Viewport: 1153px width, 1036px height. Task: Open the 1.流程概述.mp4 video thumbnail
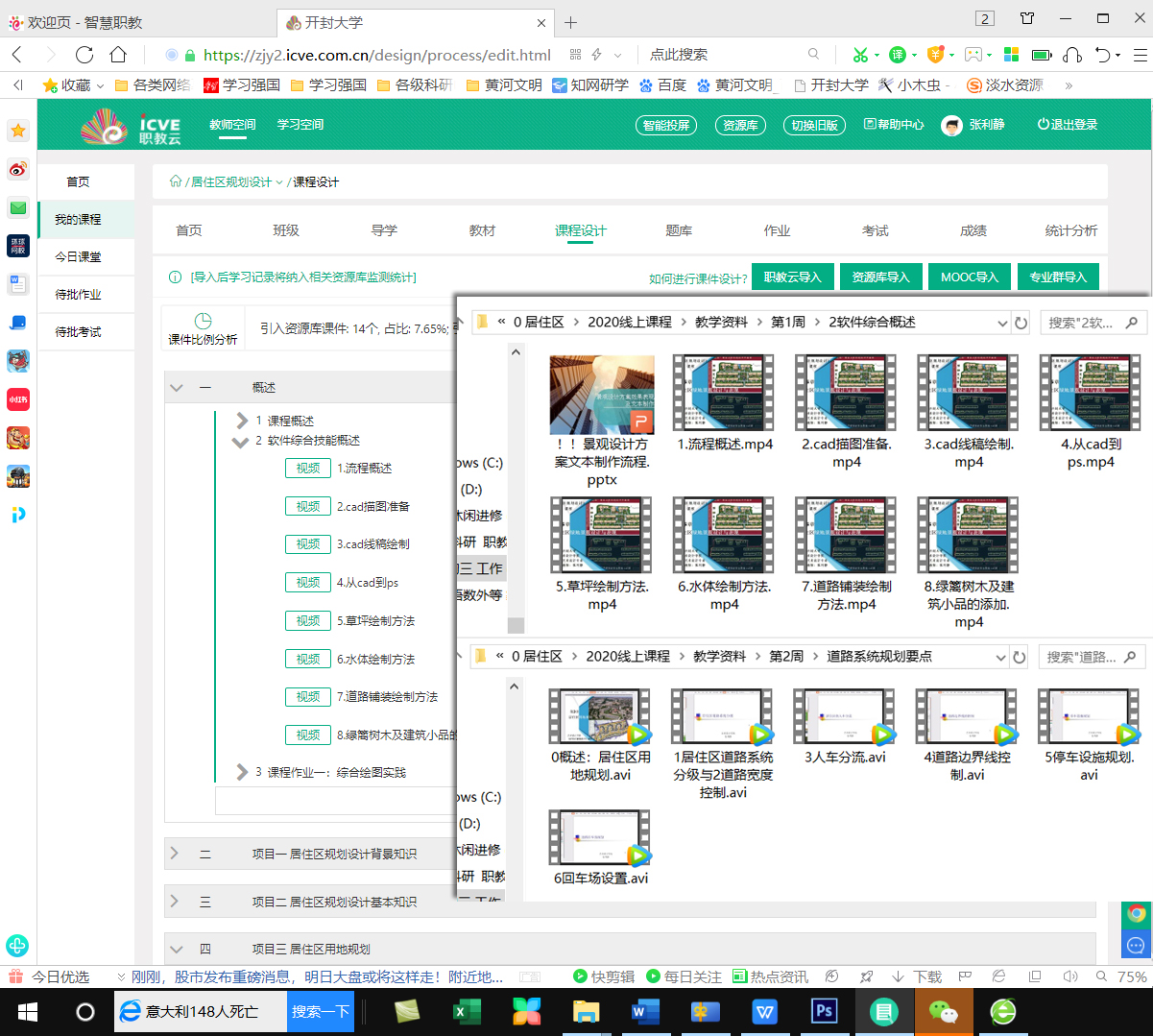pyautogui.click(x=724, y=395)
